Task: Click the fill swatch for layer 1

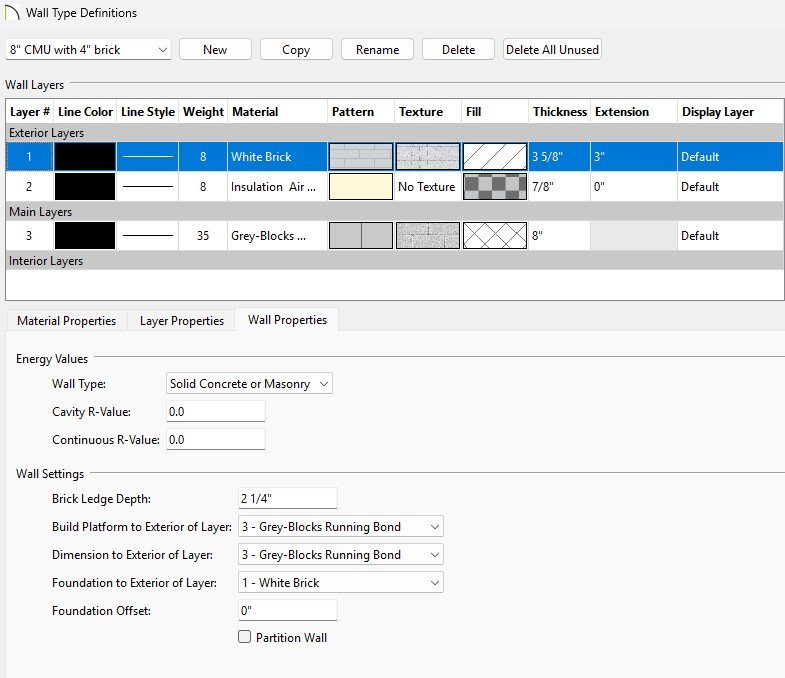Action: [x=495, y=157]
